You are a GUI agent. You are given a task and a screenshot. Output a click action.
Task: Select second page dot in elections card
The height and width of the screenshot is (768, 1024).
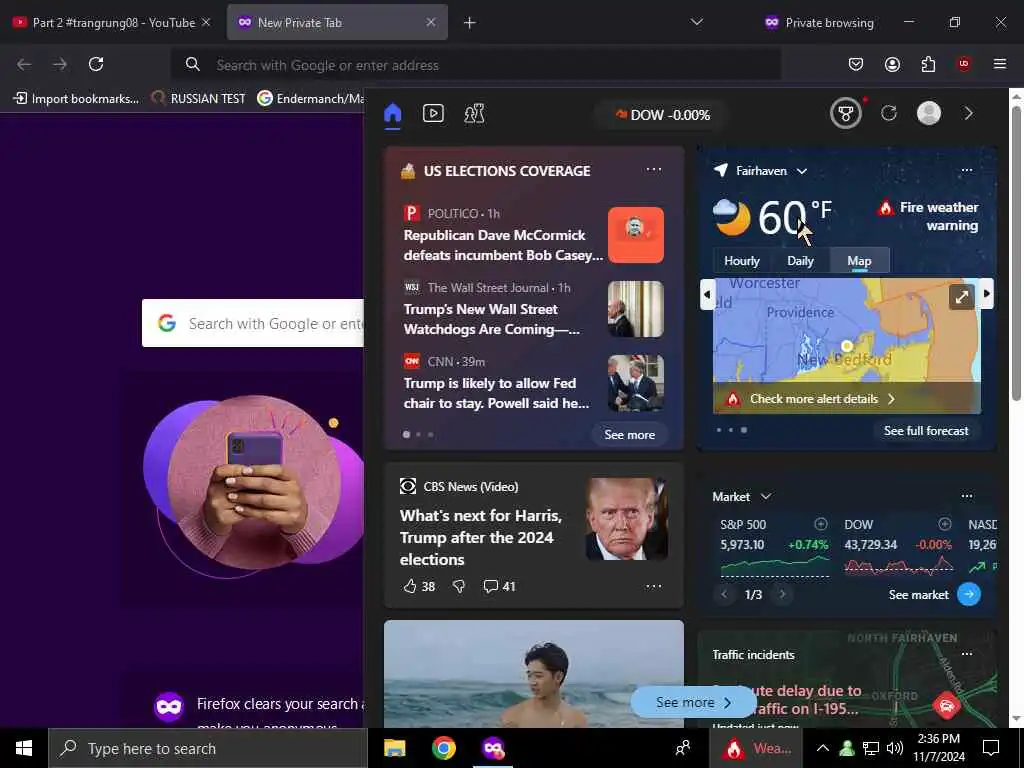(x=419, y=434)
